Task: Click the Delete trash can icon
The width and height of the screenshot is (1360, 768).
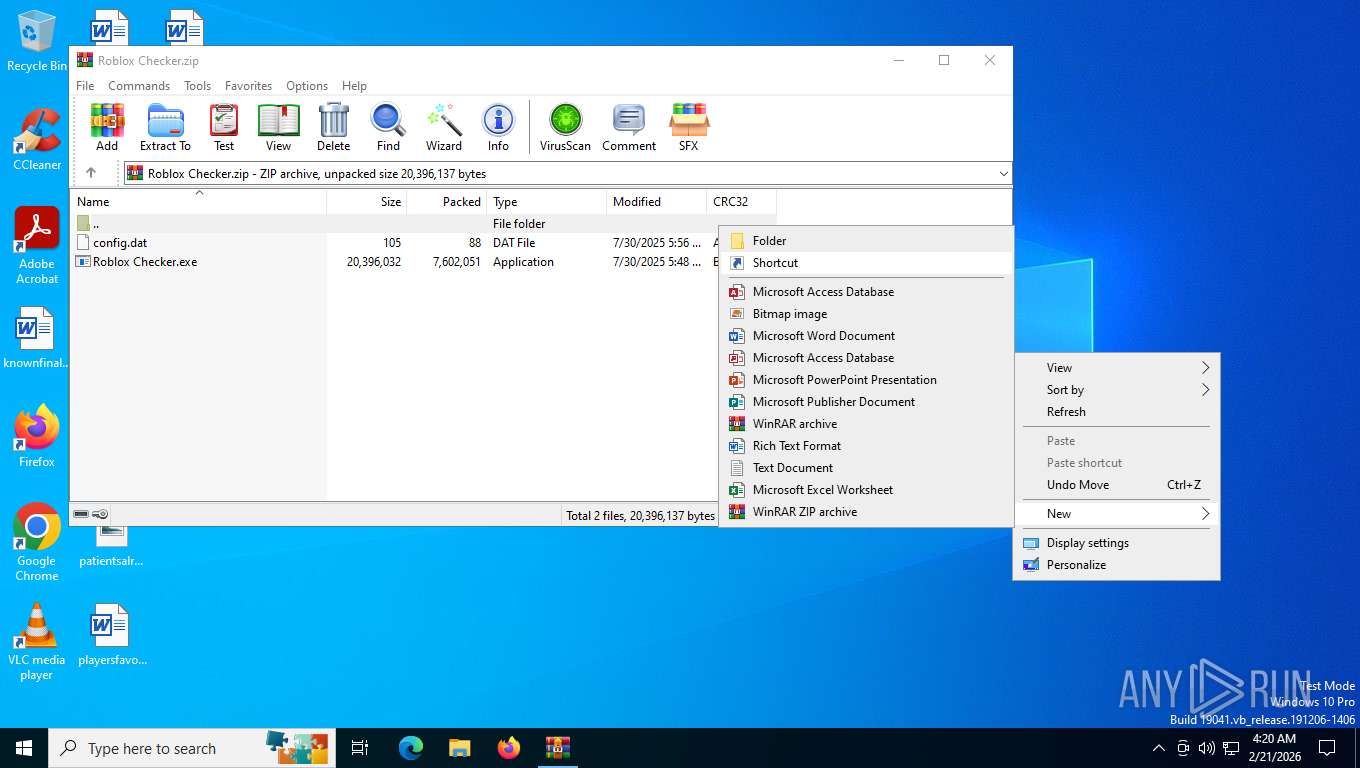Action: coord(333,127)
